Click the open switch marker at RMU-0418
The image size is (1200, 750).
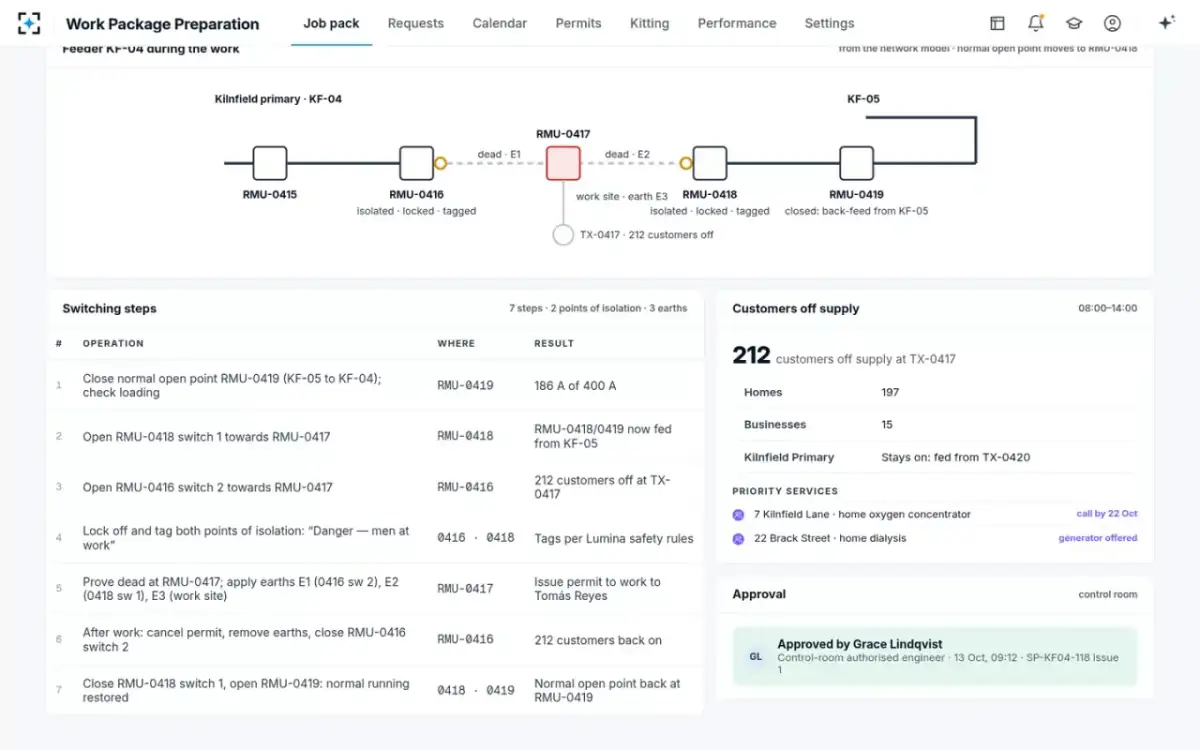click(685, 163)
